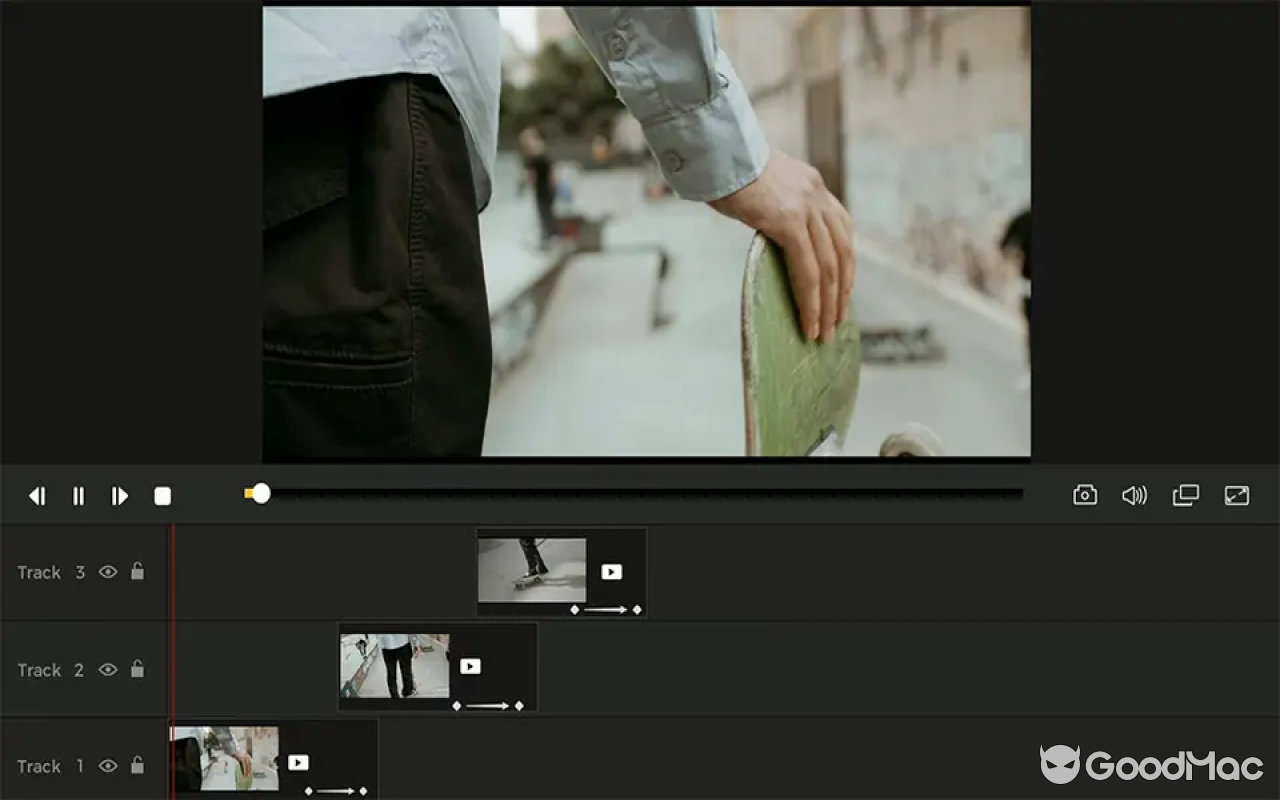Toggle the picture-in-picture preview icon
1280x800 pixels.
click(x=1185, y=495)
